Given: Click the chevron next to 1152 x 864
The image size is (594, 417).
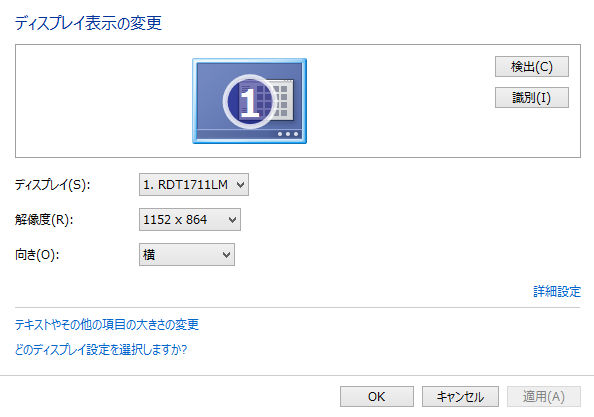Looking at the screenshot, I should (232, 220).
